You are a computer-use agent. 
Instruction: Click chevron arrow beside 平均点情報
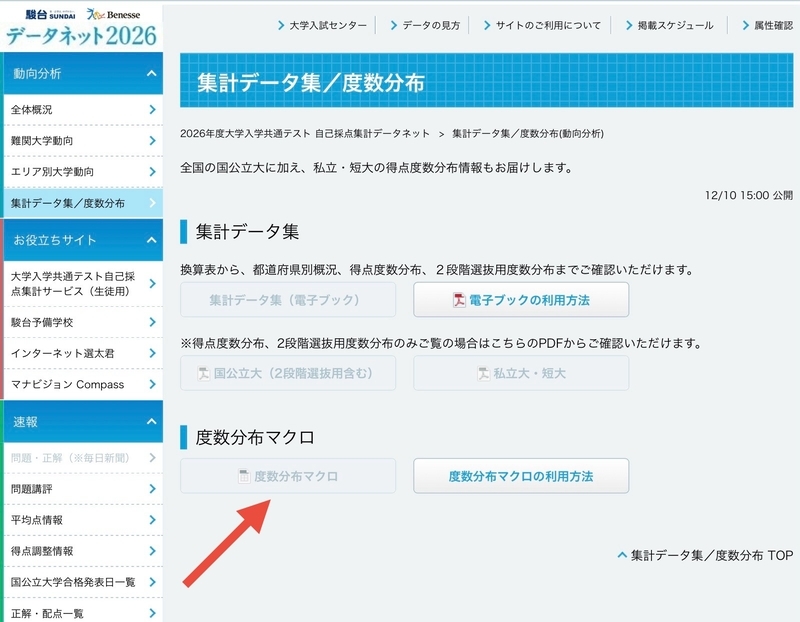(x=152, y=520)
